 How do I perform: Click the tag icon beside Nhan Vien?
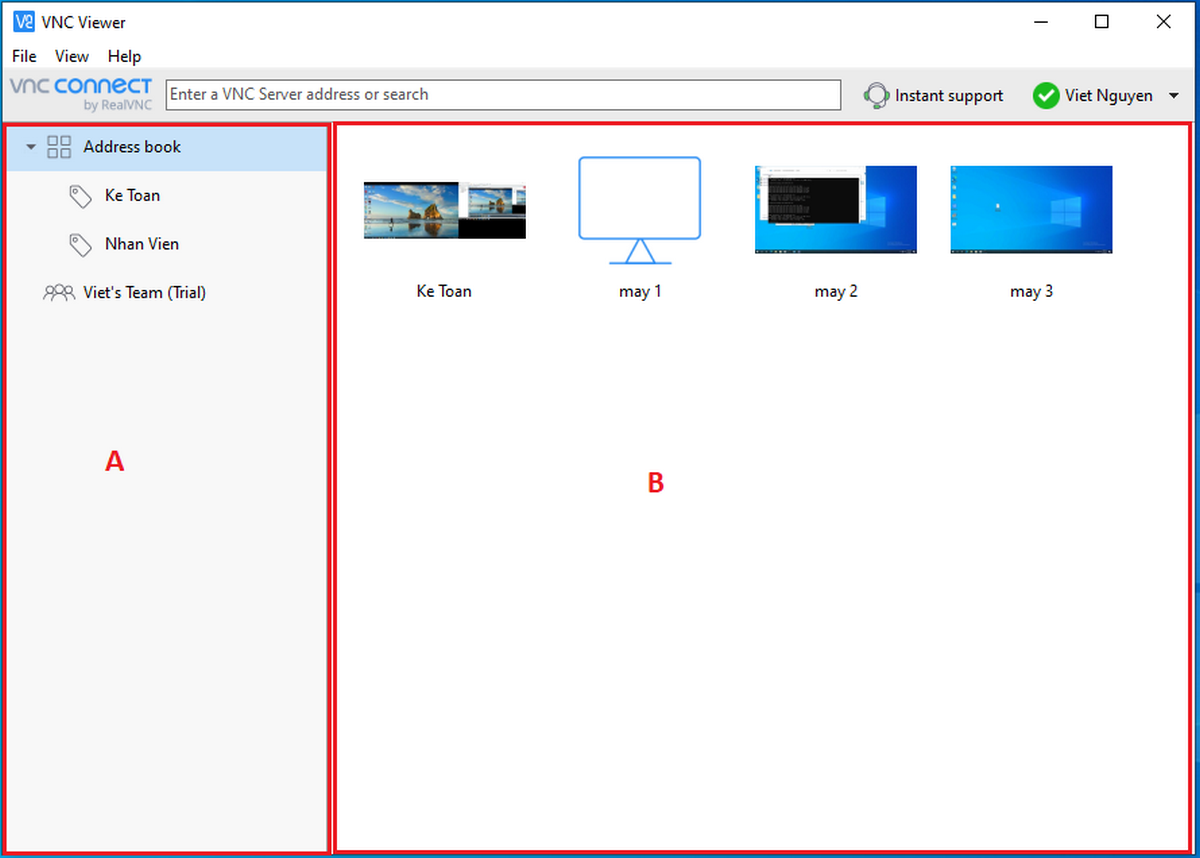tap(81, 244)
